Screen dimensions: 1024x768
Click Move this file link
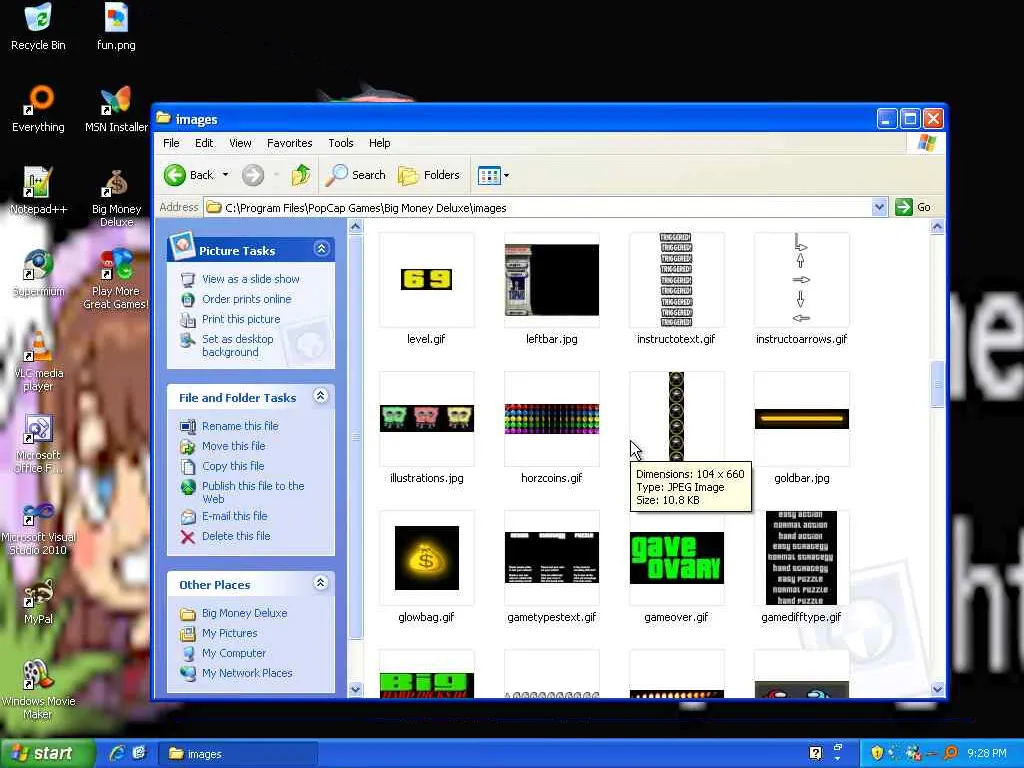tap(234, 446)
